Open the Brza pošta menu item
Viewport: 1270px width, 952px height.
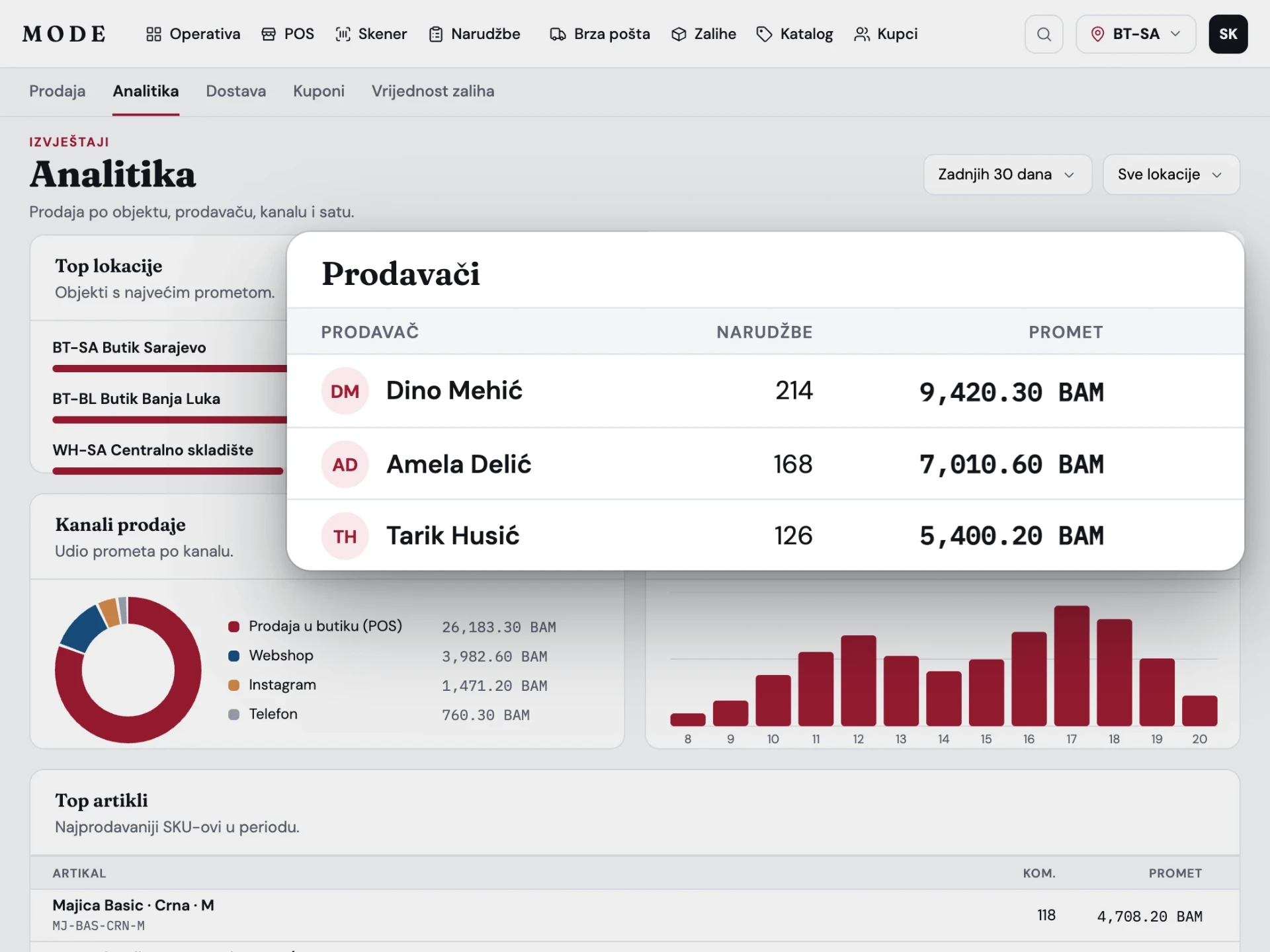[600, 34]
